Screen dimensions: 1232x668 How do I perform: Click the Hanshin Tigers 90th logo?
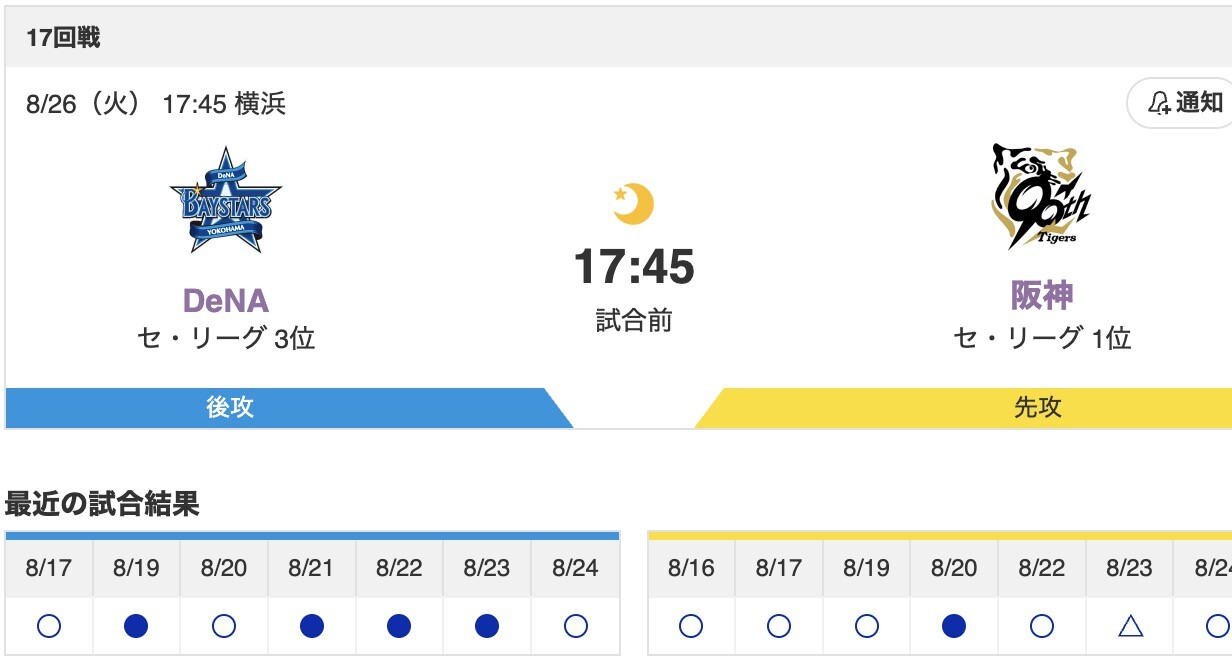pos(1040,197)
